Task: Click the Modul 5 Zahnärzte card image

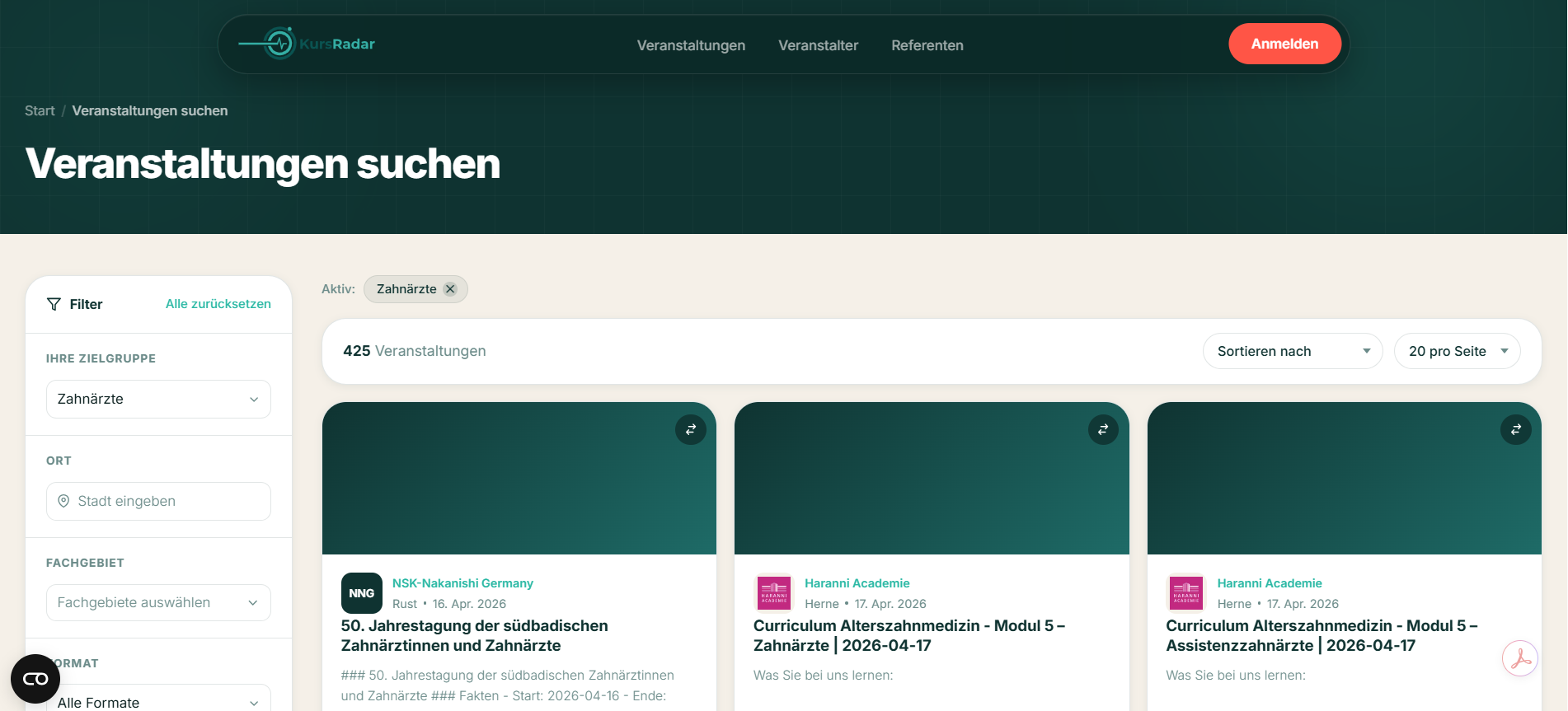Action: point(932,479)
